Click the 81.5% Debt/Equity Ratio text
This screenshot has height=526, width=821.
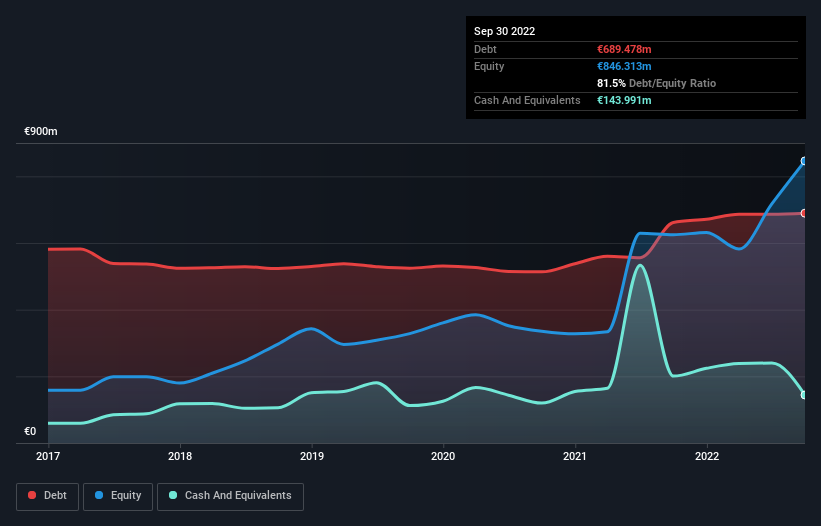tap(656, 83)
